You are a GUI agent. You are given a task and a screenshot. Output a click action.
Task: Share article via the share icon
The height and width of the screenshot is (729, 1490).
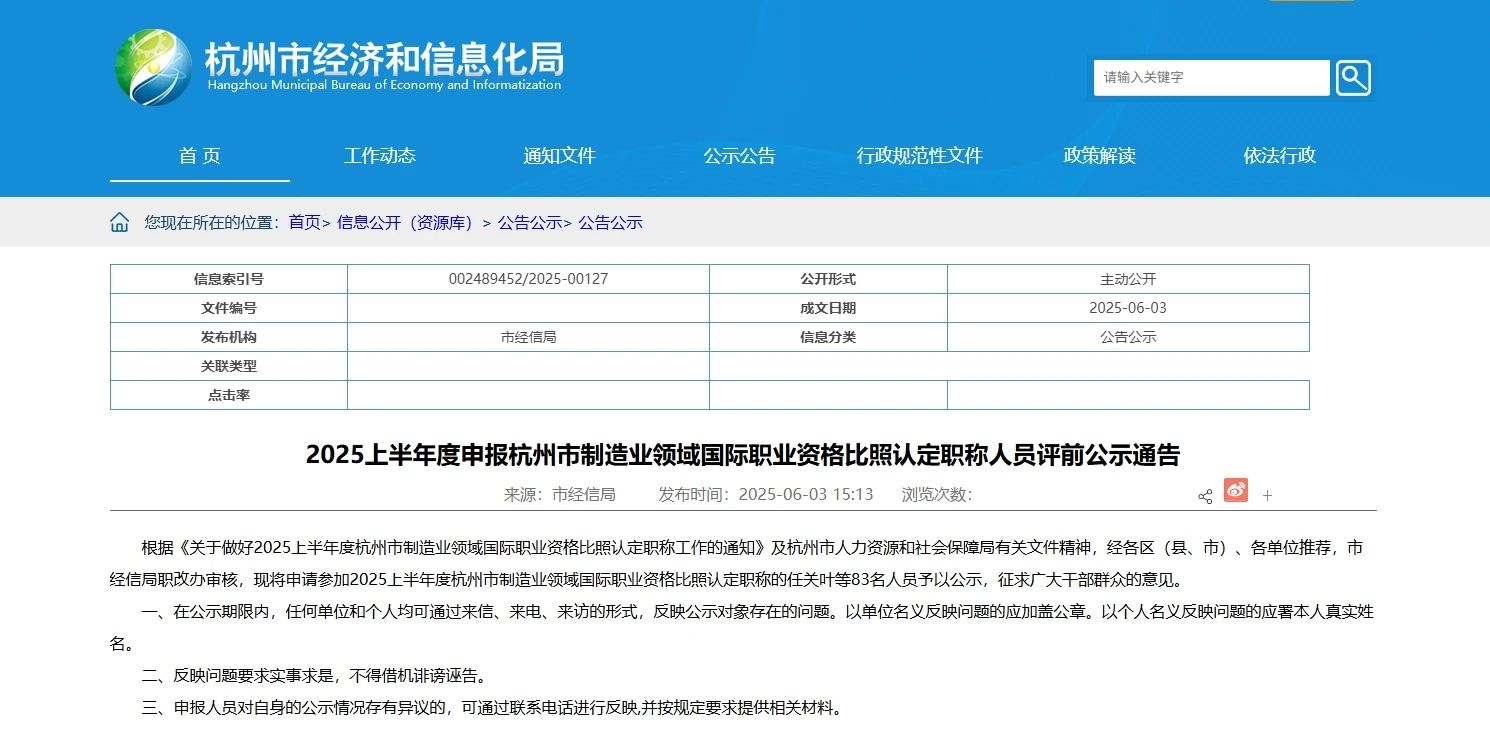1205,496
